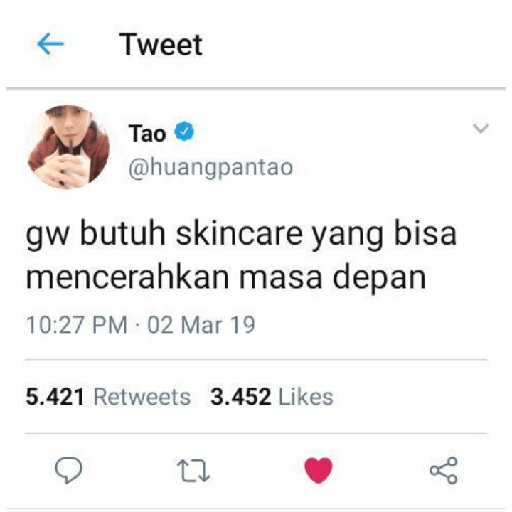Click the Likes label
512x512 pixels.
(306, 397)
